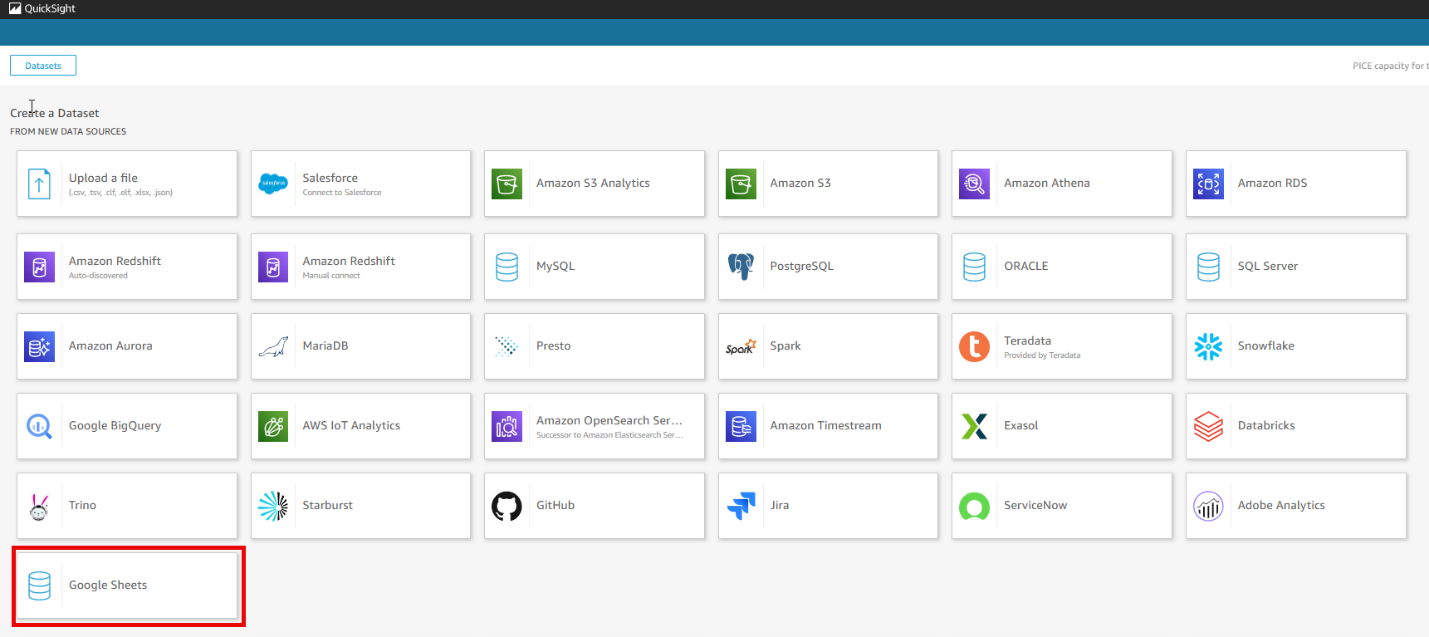Select the Amazon S3 label
The image size is (1429, 637).
coord(800,184)
